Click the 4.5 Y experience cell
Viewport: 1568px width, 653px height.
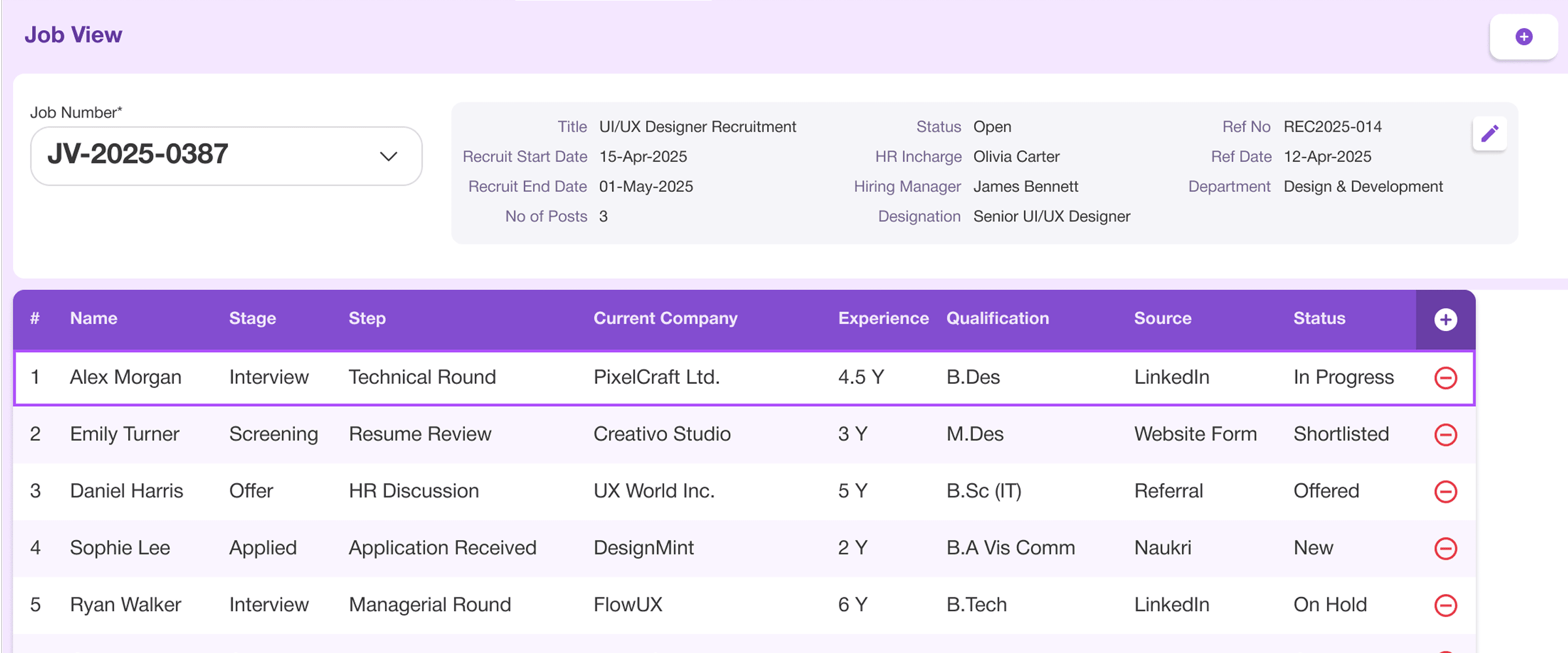[860, 377]
